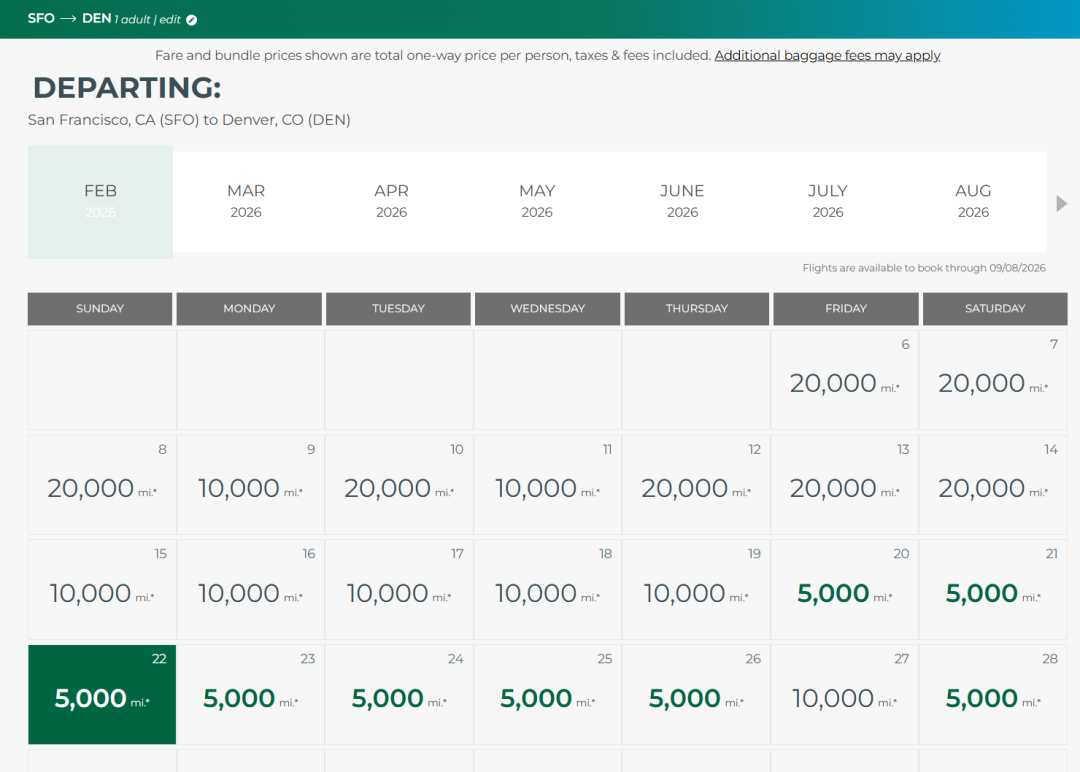Click the edit pencil icon beside 1 adult
This screenshot has height=772, width=1080.
pyautogui.click(x=192, y=20)
